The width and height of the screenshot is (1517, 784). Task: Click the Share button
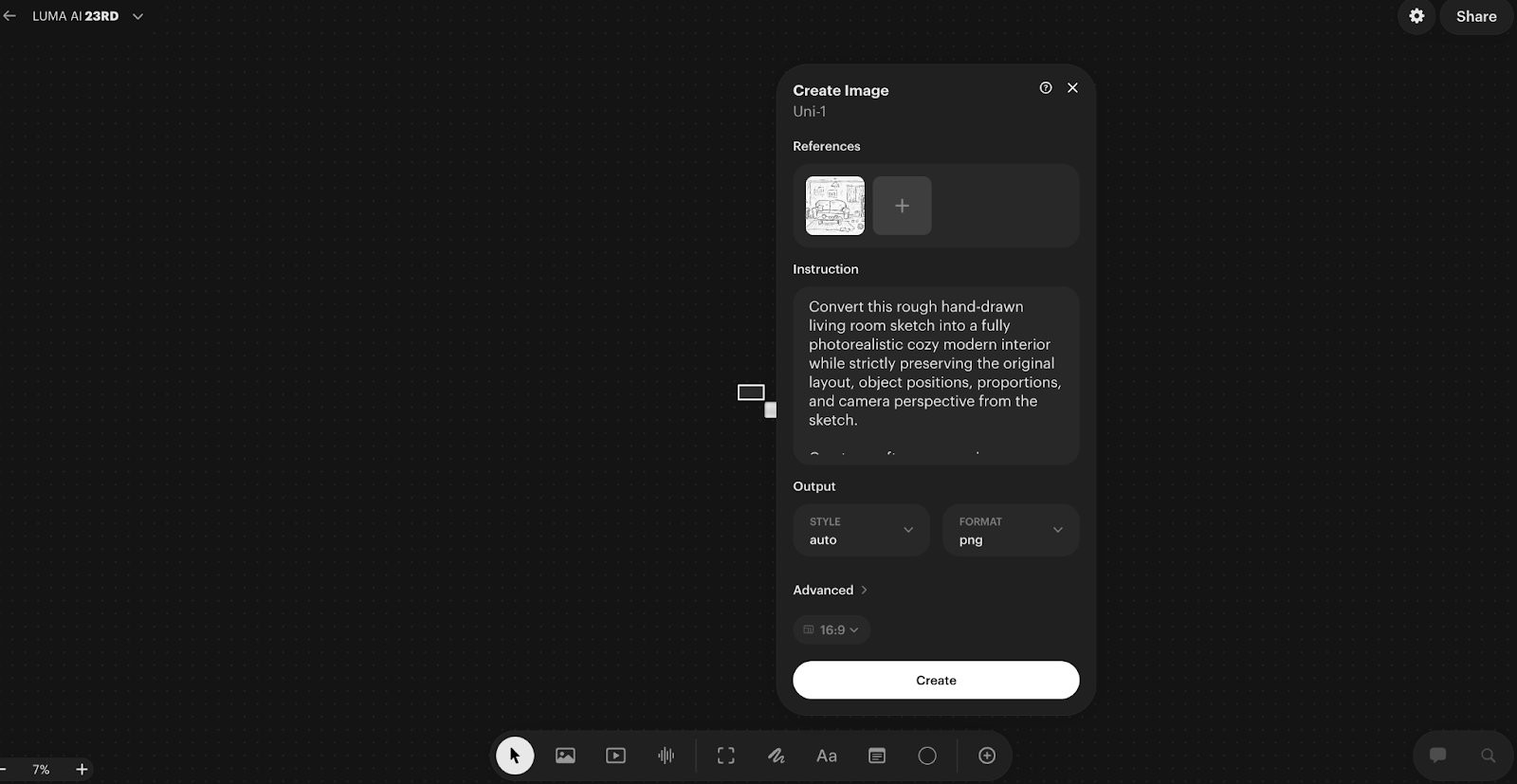[1475, 16]
